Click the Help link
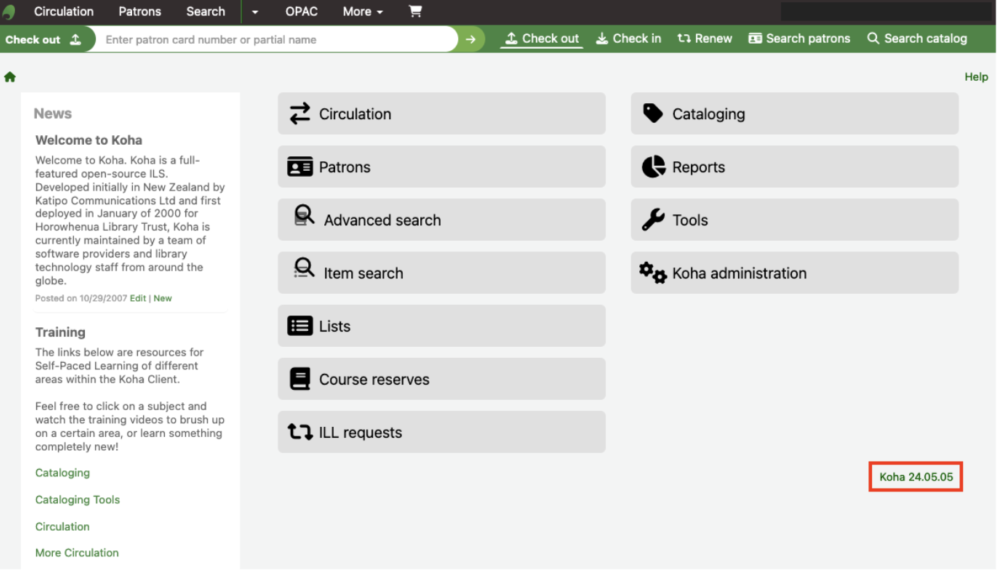This screenshot has height=573, width=1000. [x=976, y=77]
